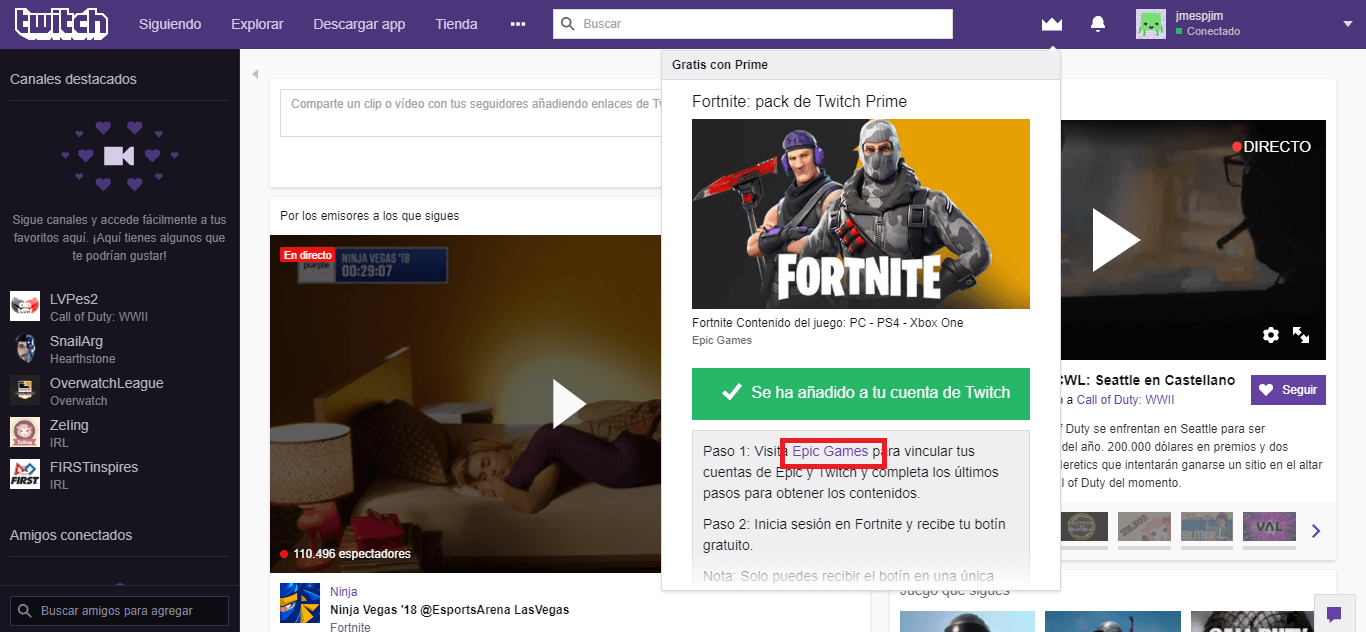Click the Zeling channel avatar
Screen dimensions: 1366x632
coord(25,432)
